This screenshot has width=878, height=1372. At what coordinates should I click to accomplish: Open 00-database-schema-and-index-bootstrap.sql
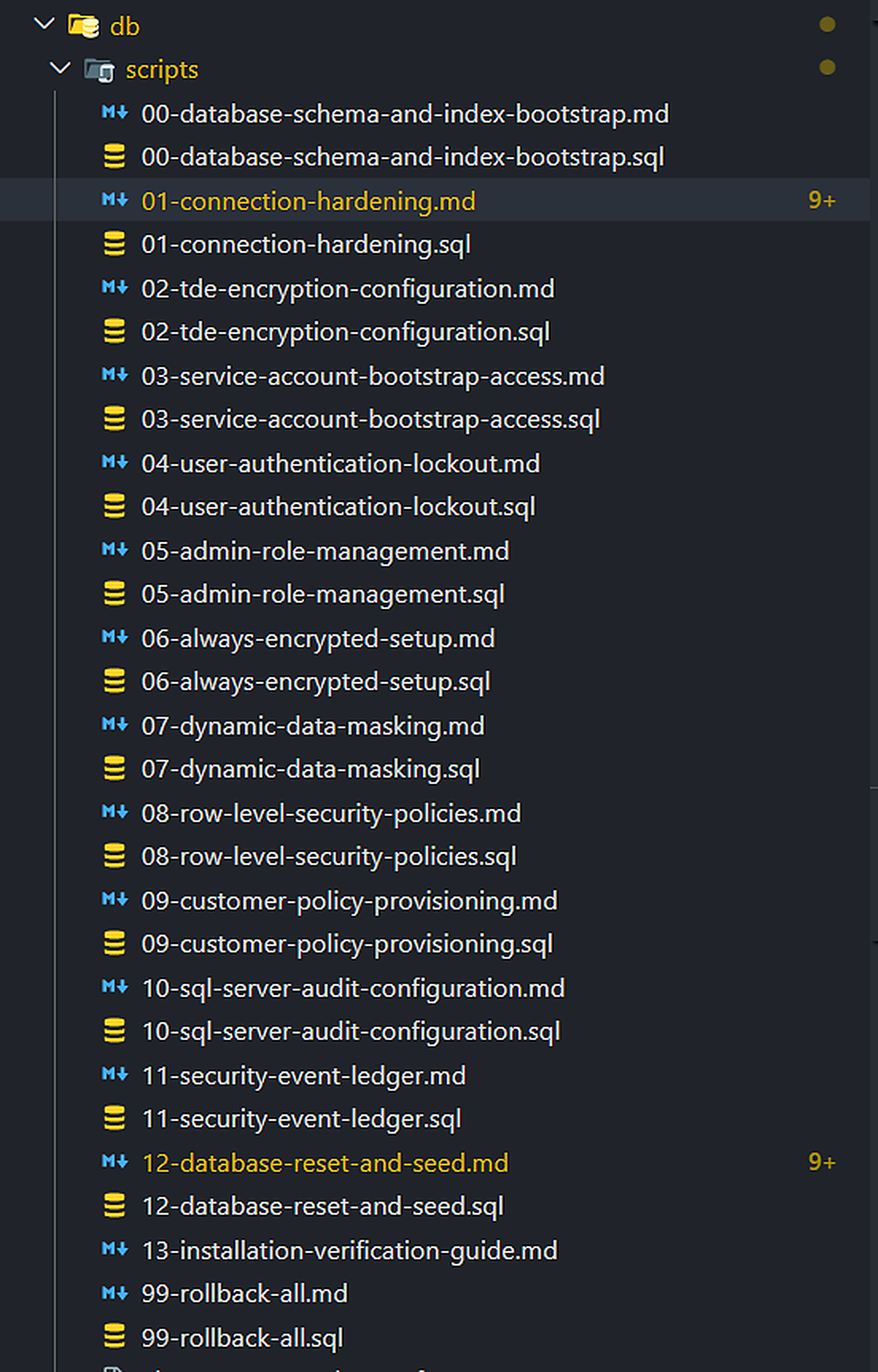coord(403,157)
